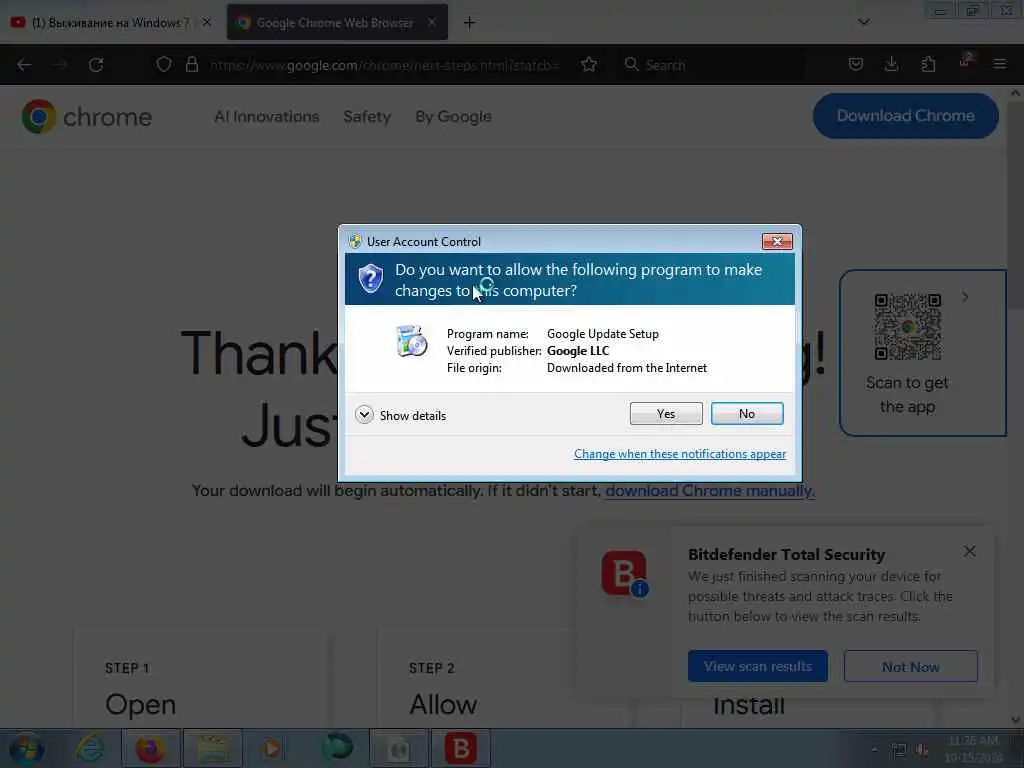Show hidden system tray icons
This screenshot has height=768, width=1024.
tap(874, 750)
